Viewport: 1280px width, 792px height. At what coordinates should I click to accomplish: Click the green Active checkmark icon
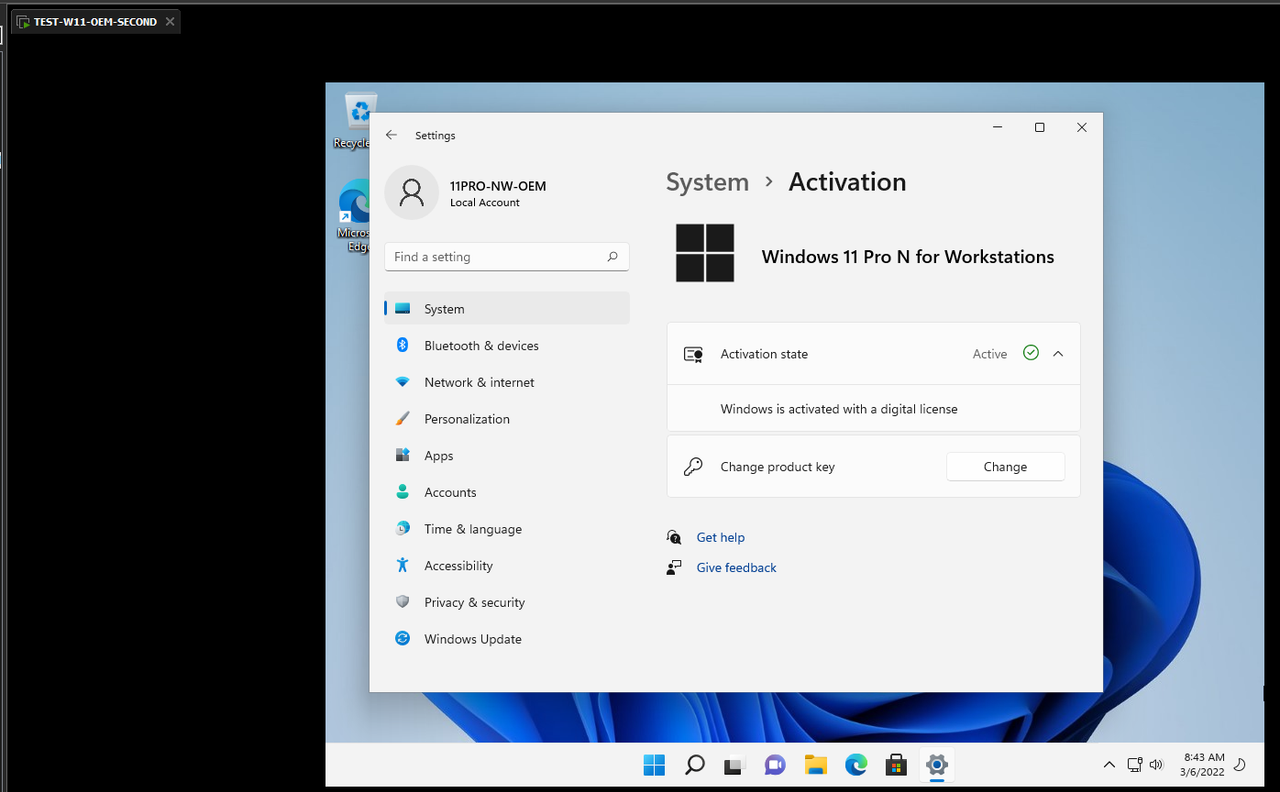point(1031,353)
